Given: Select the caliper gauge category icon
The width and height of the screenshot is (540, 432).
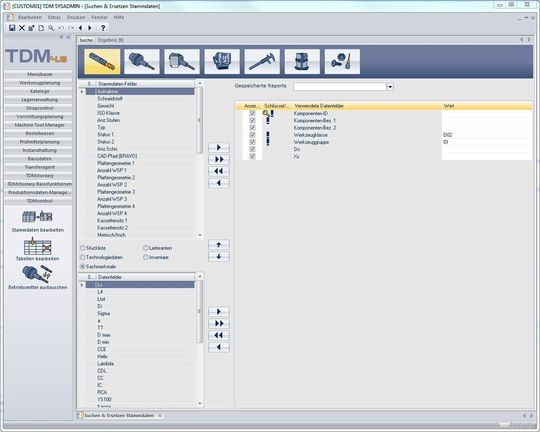Looking at the screenshot, I should 262,61.
